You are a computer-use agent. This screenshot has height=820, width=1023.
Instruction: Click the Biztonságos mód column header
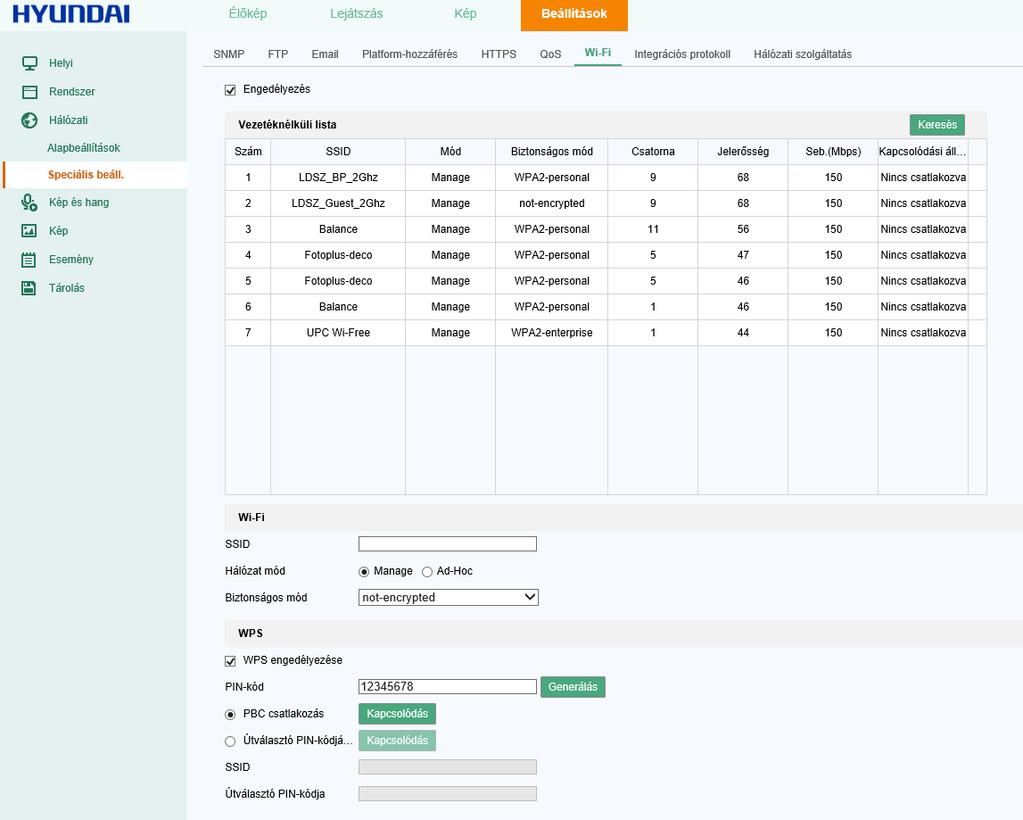551,151
